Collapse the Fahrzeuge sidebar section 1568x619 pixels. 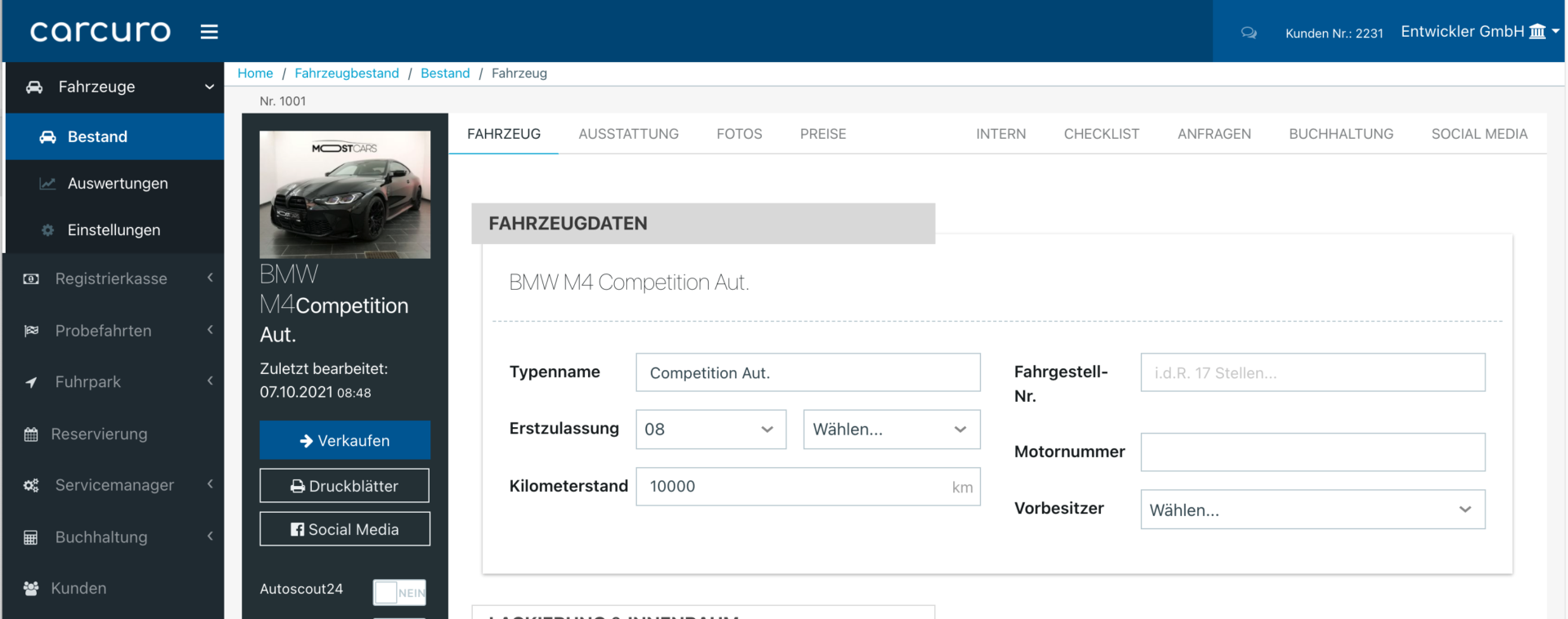click(x=210, y=87)
